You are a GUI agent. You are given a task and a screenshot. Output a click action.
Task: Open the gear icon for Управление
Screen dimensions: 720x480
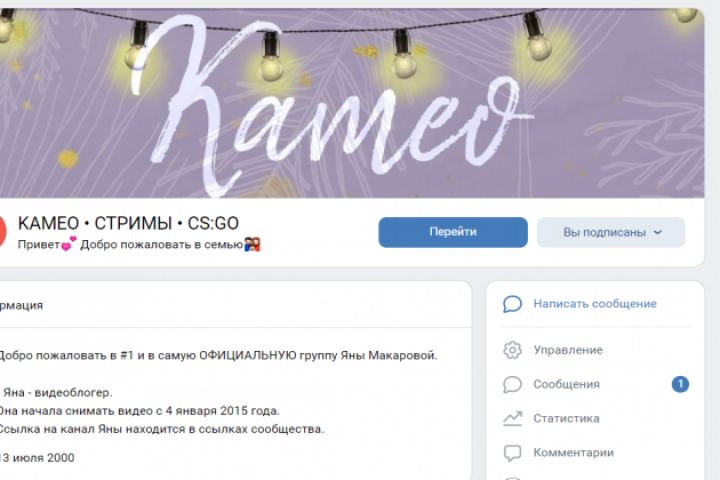pyautogui.click(x=512, y=350)
